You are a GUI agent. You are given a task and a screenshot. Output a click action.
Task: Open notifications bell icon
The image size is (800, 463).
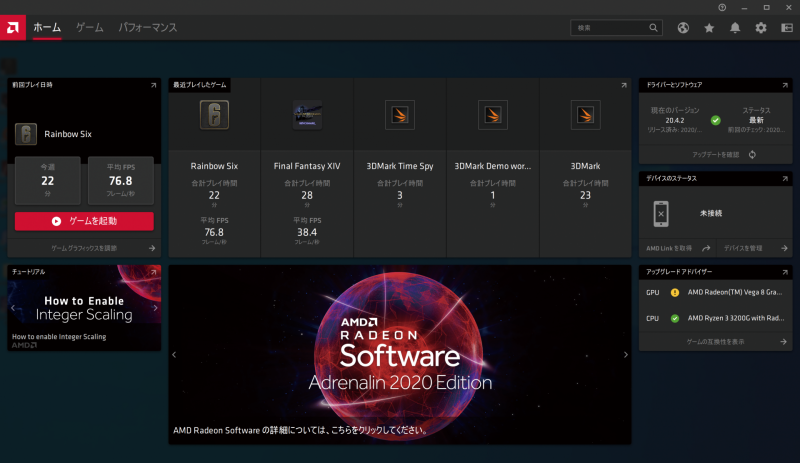click(x=735, y=28)
